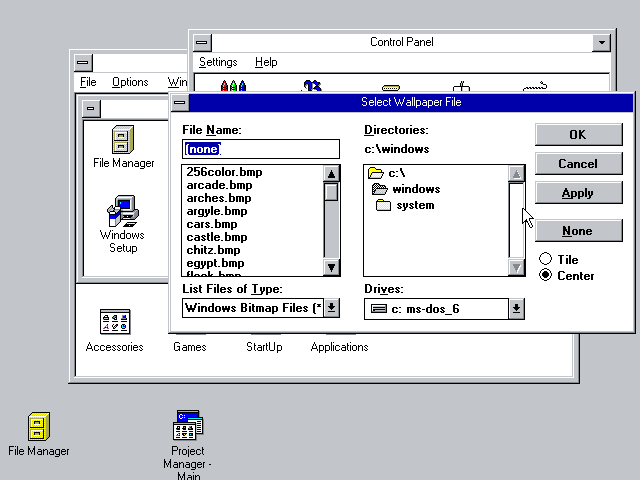Select the Tile radio button

pyautogui.click(x=545, y=259)
